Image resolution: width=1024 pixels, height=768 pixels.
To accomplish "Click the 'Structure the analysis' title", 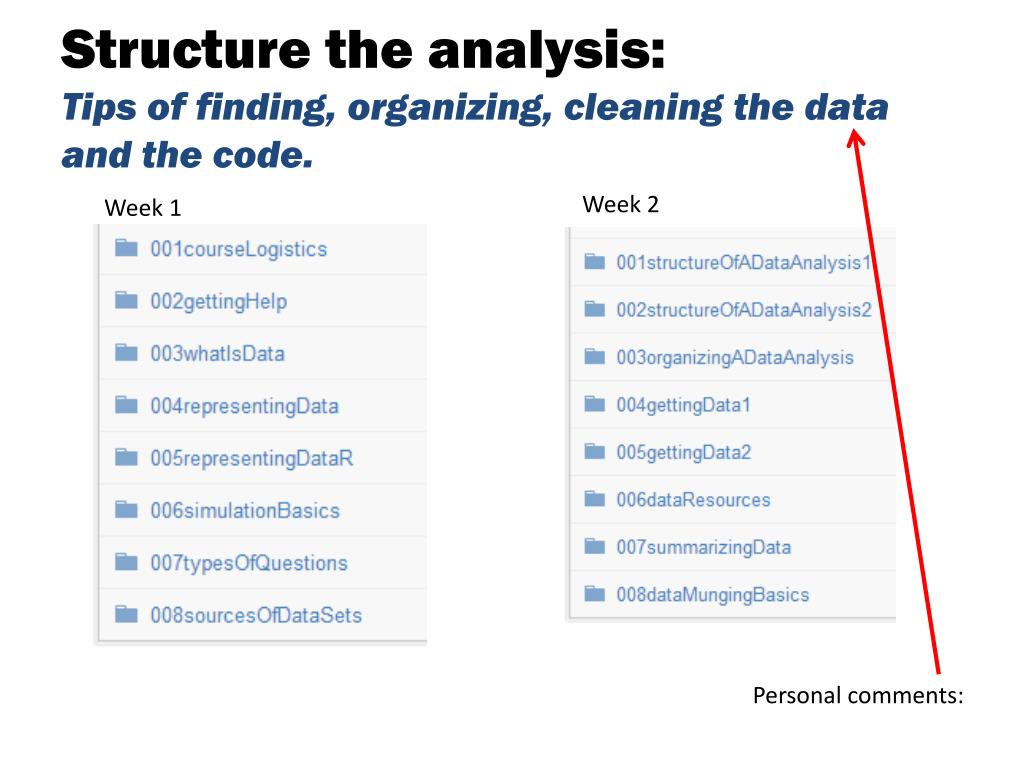I will [363, 50].
